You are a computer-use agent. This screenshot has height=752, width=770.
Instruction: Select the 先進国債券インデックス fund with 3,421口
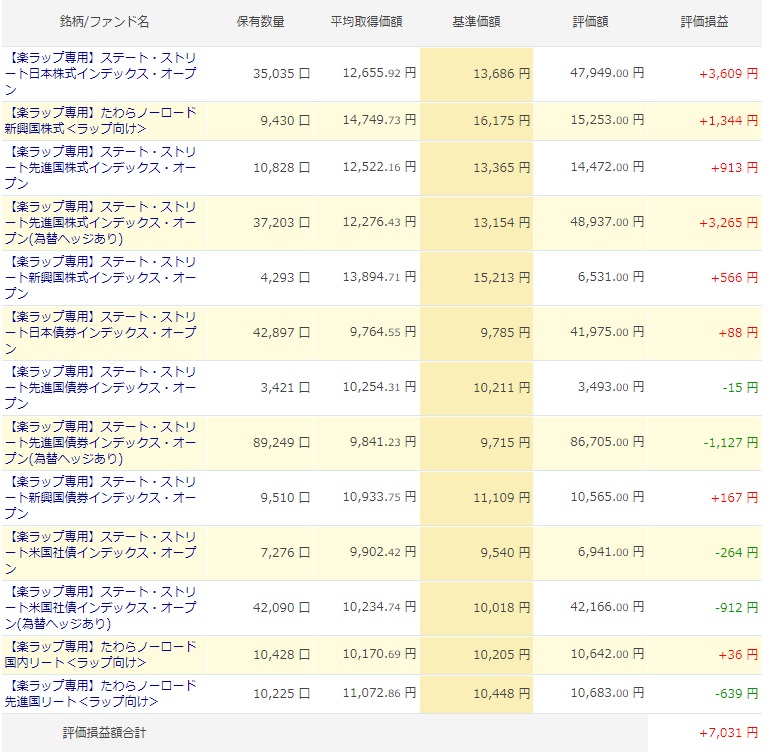point(101,388)
